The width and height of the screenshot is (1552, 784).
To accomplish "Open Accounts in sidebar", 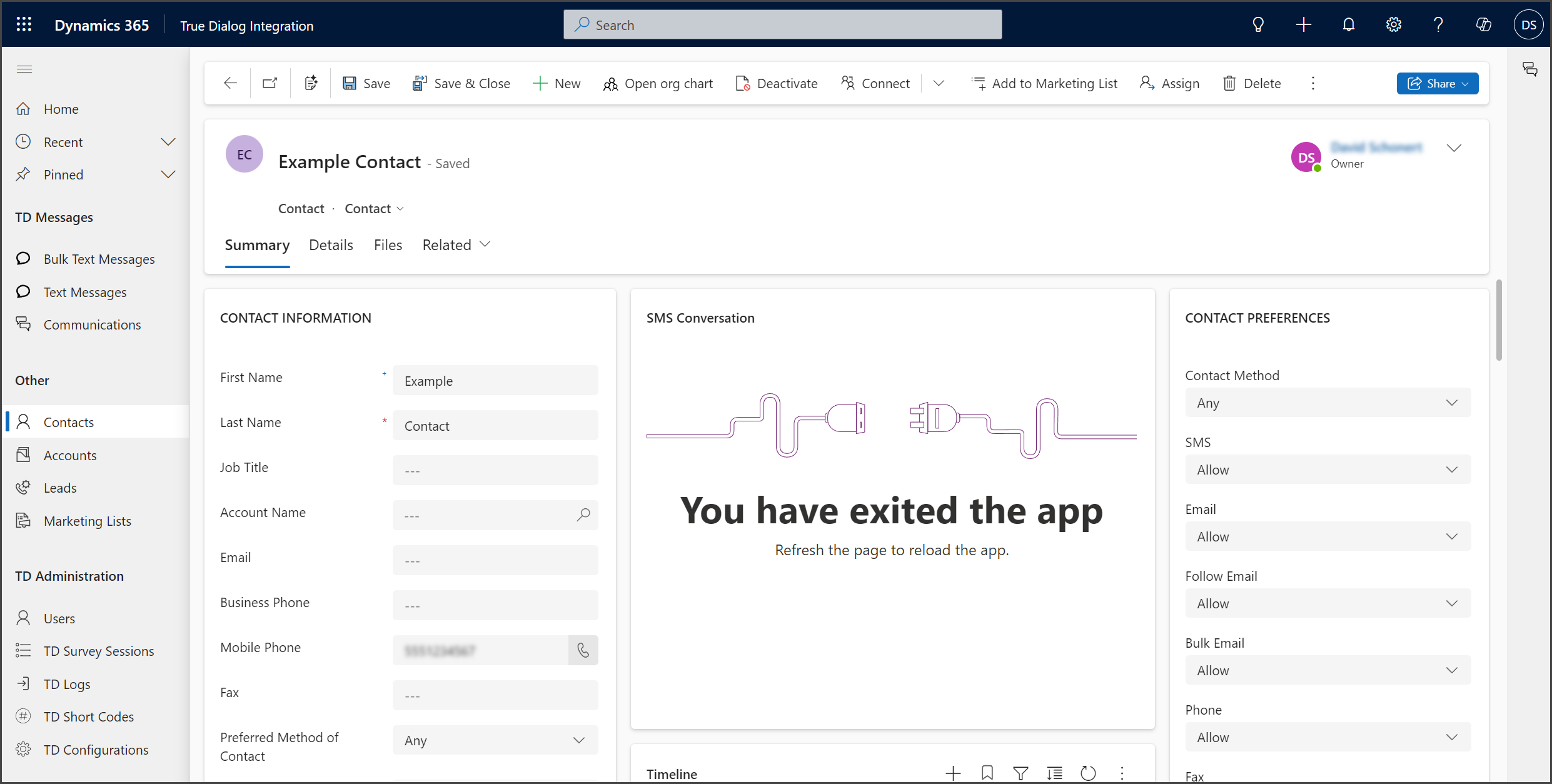I will (x=96, y=455).
